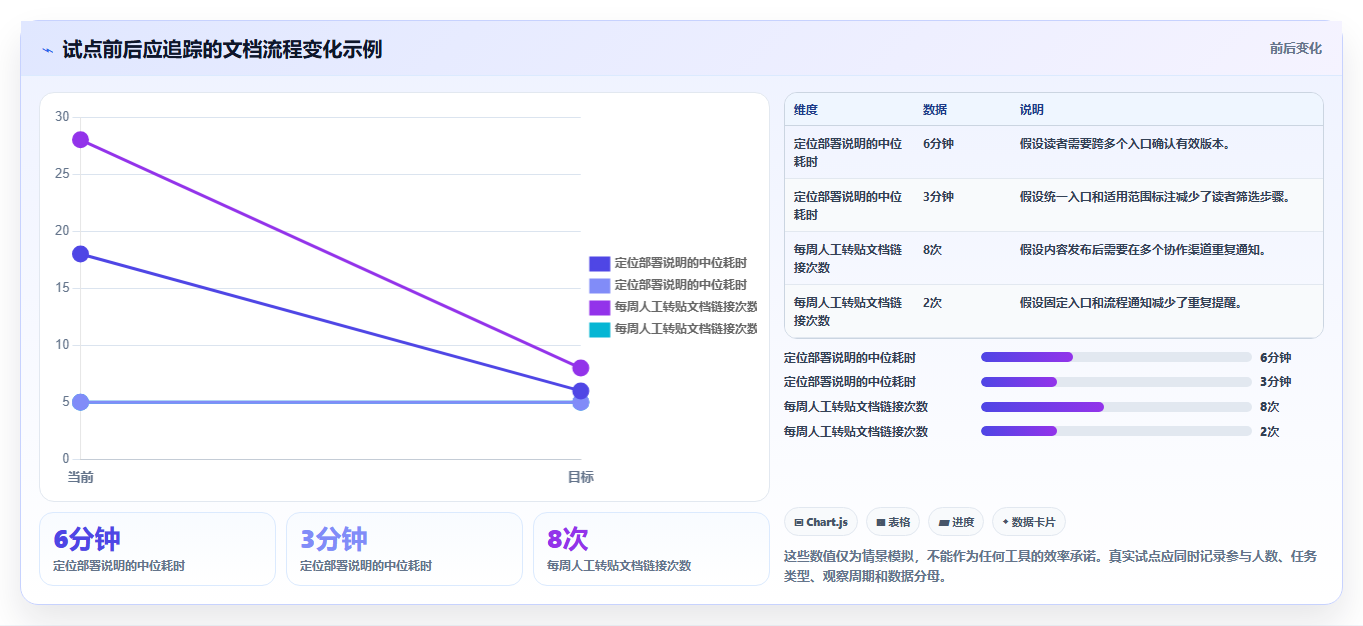The image size is (1363, 626).
Task: Click the text 假设固定入口和流程通知减少了重复提醒。
Action: pos(1131,303)
